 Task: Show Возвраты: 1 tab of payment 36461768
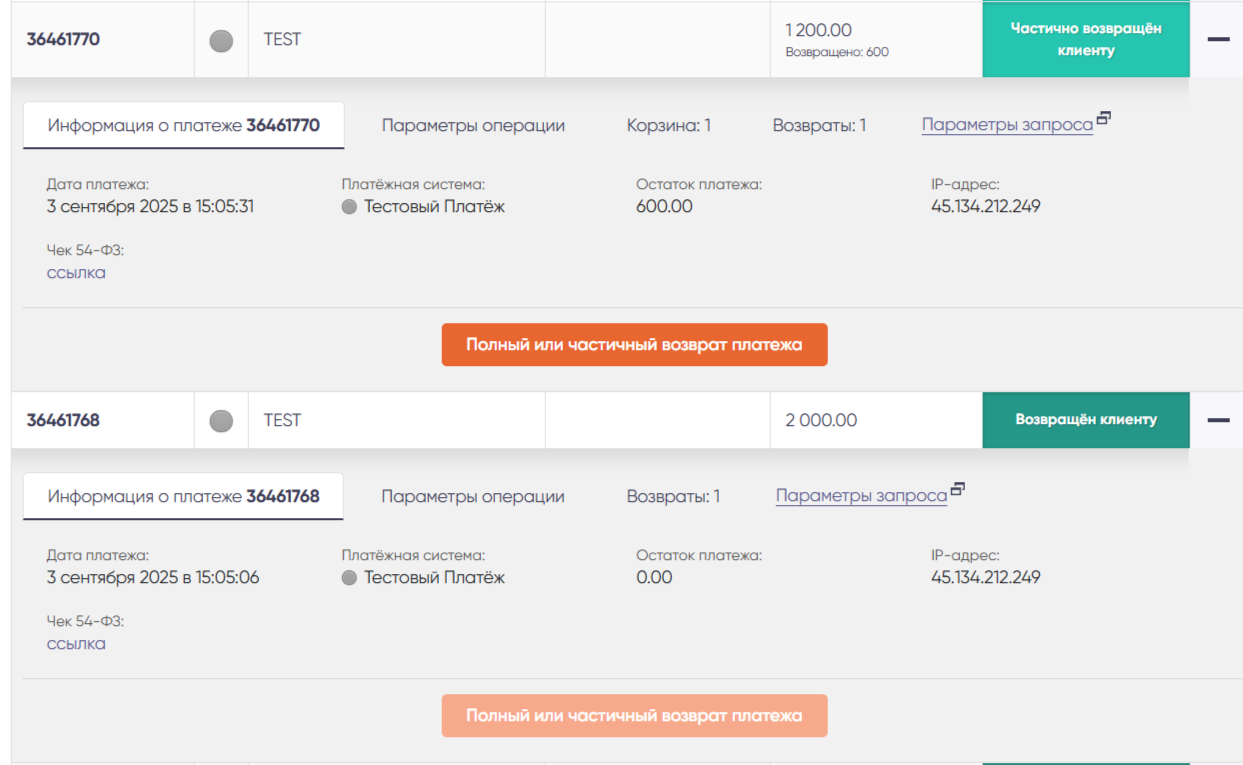[673, 497]
